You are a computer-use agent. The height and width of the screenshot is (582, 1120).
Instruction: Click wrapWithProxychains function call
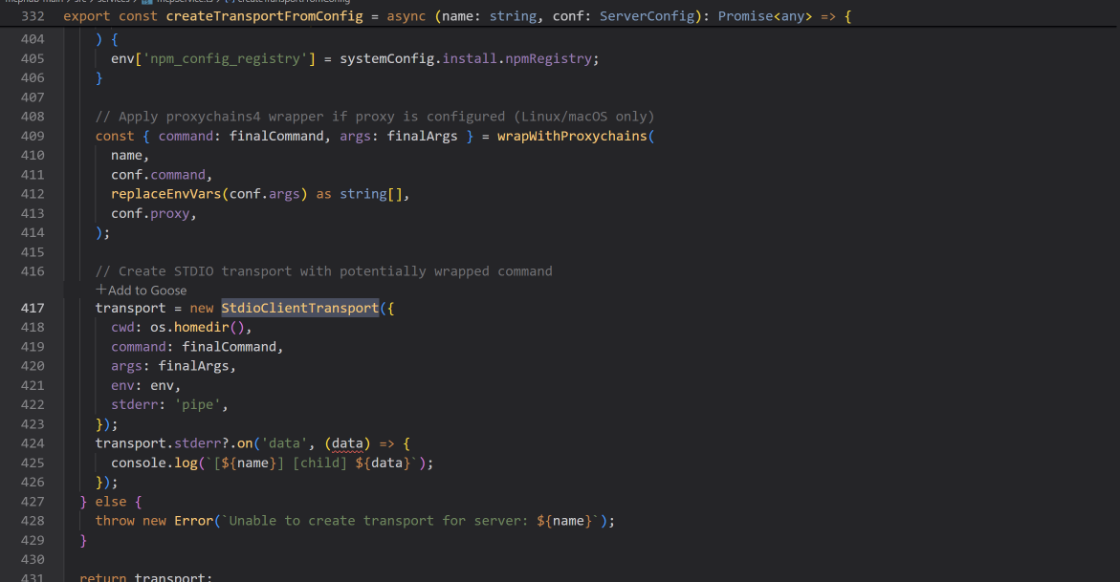click(572, 136)
